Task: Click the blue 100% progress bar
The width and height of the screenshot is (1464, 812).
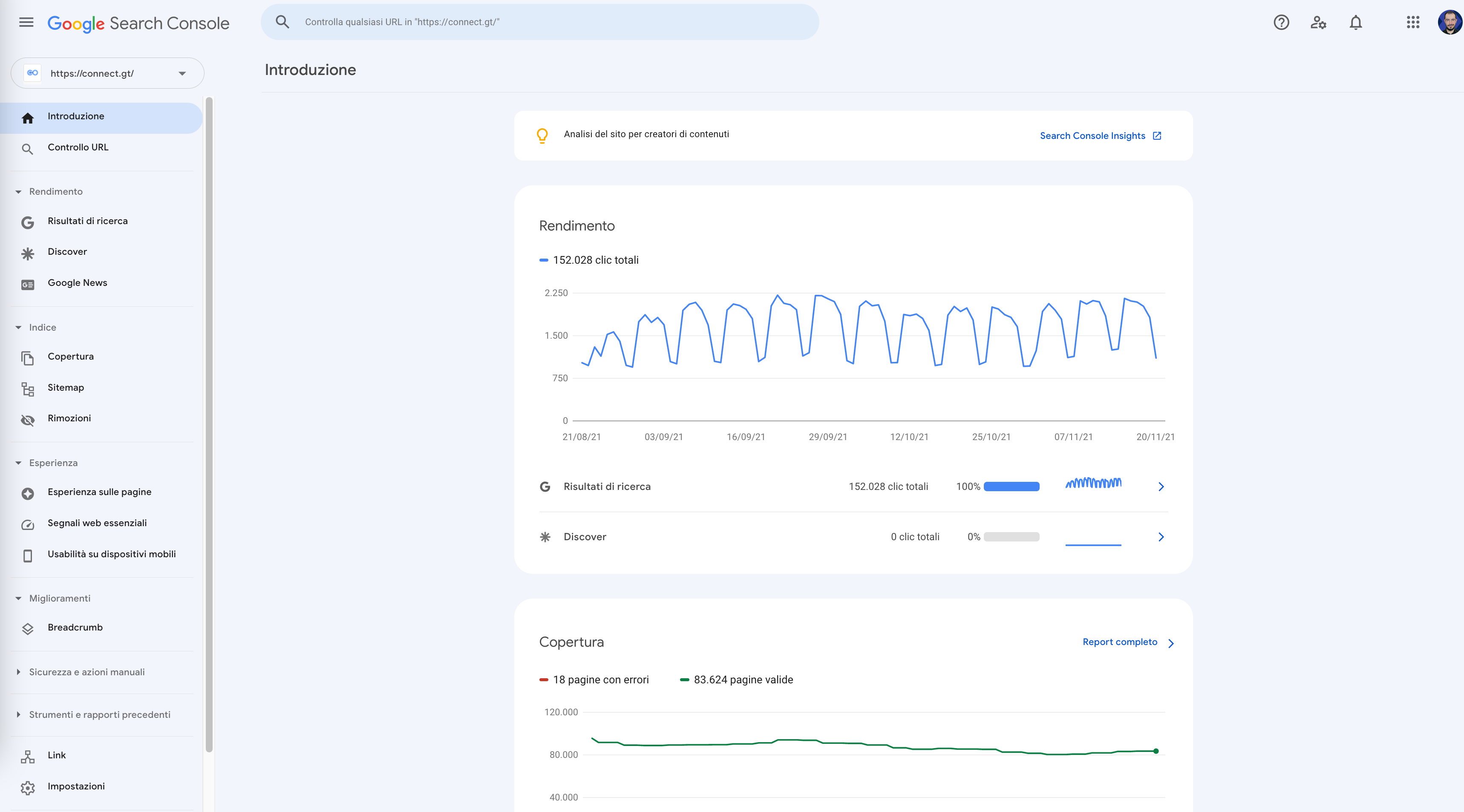Action: [x=1012, y=487]
